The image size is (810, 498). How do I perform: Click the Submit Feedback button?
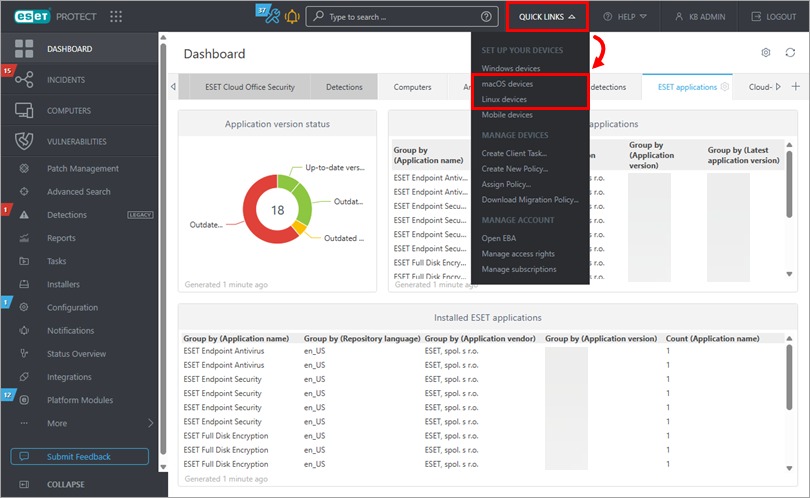[x=79, y=457]
